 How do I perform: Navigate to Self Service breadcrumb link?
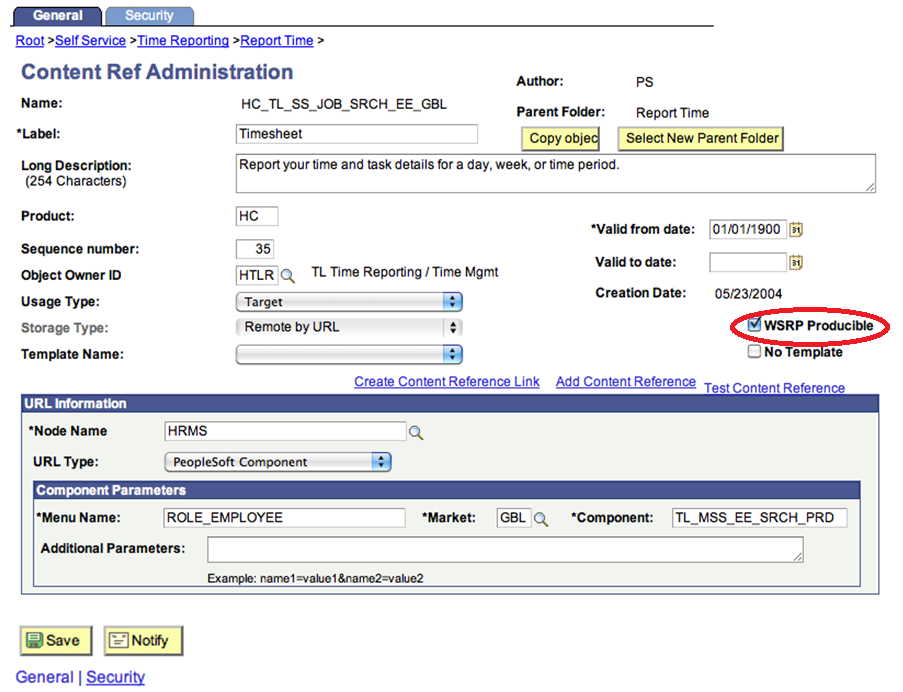click(90, 41)
